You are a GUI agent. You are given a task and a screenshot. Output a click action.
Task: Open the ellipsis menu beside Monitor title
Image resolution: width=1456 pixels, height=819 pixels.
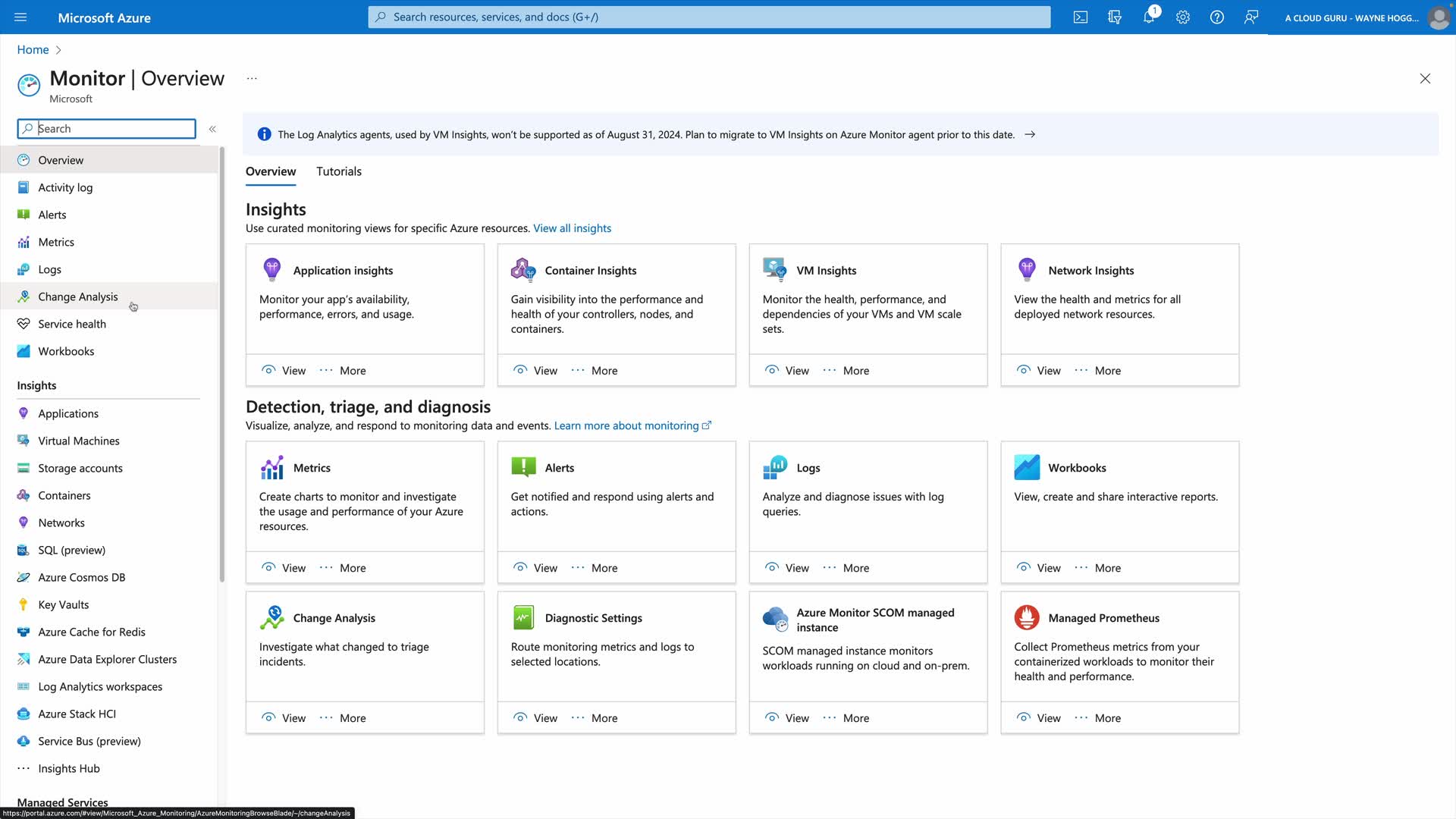point(252,78)
